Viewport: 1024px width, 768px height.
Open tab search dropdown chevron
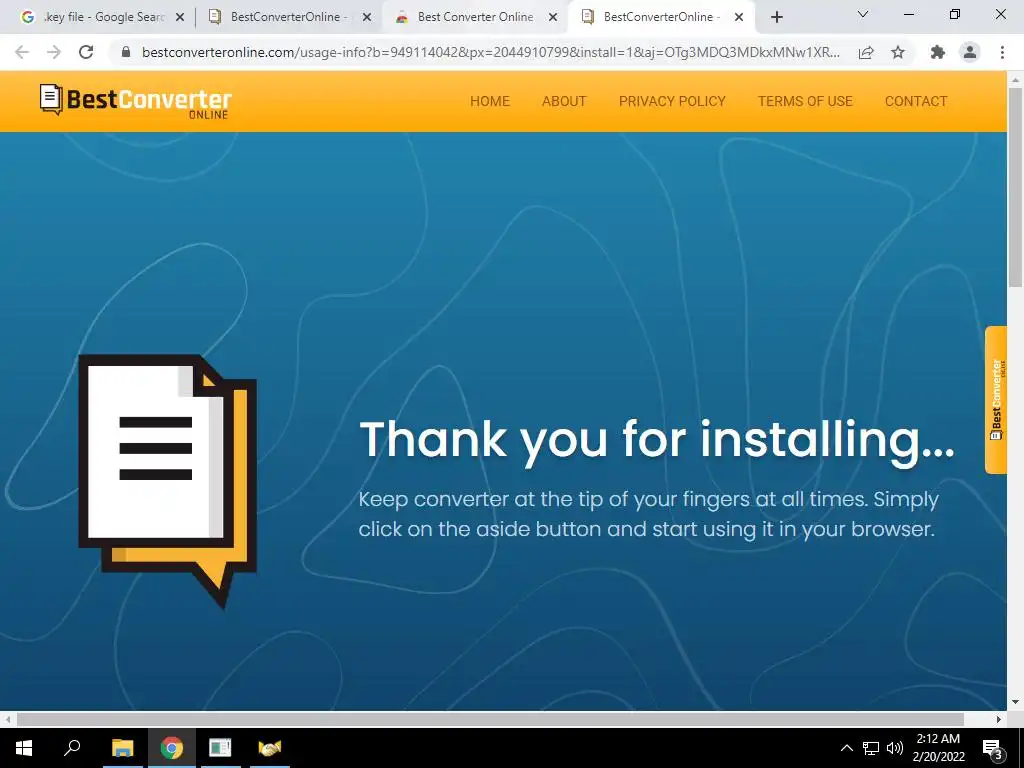(863, 14)
